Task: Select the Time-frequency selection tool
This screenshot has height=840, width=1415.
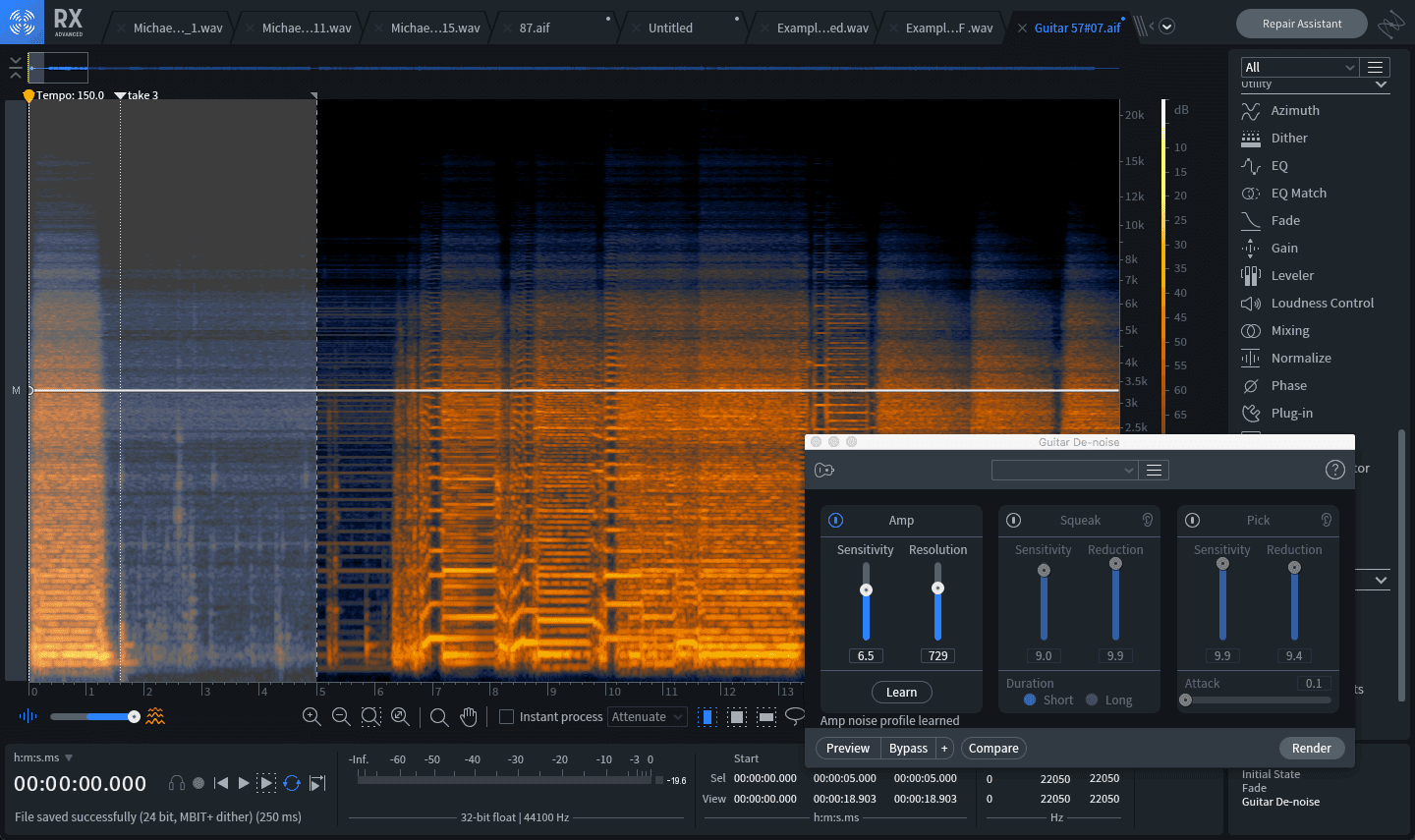Action: click(737, 717)
